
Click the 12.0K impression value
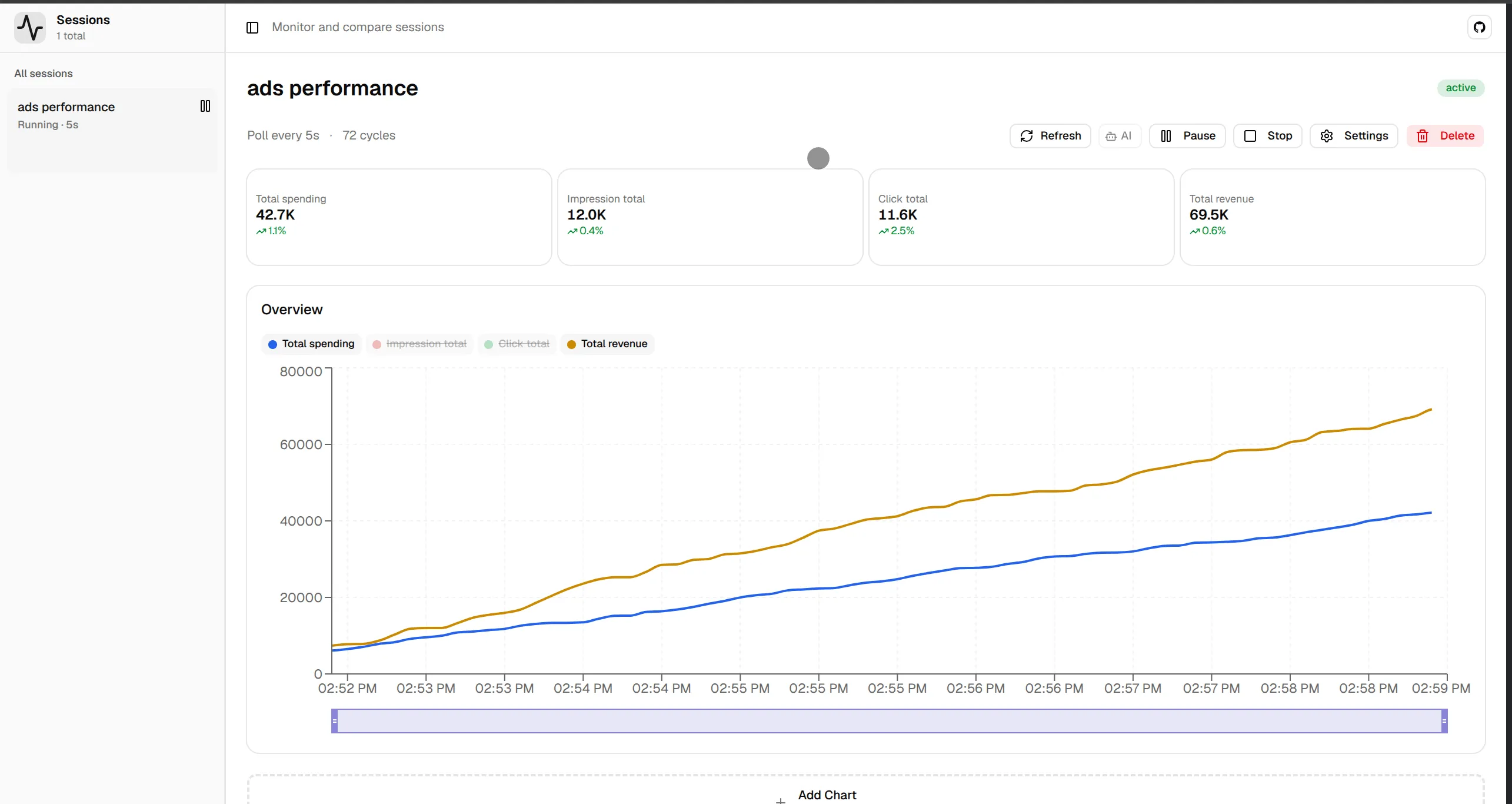pos(587,215)
